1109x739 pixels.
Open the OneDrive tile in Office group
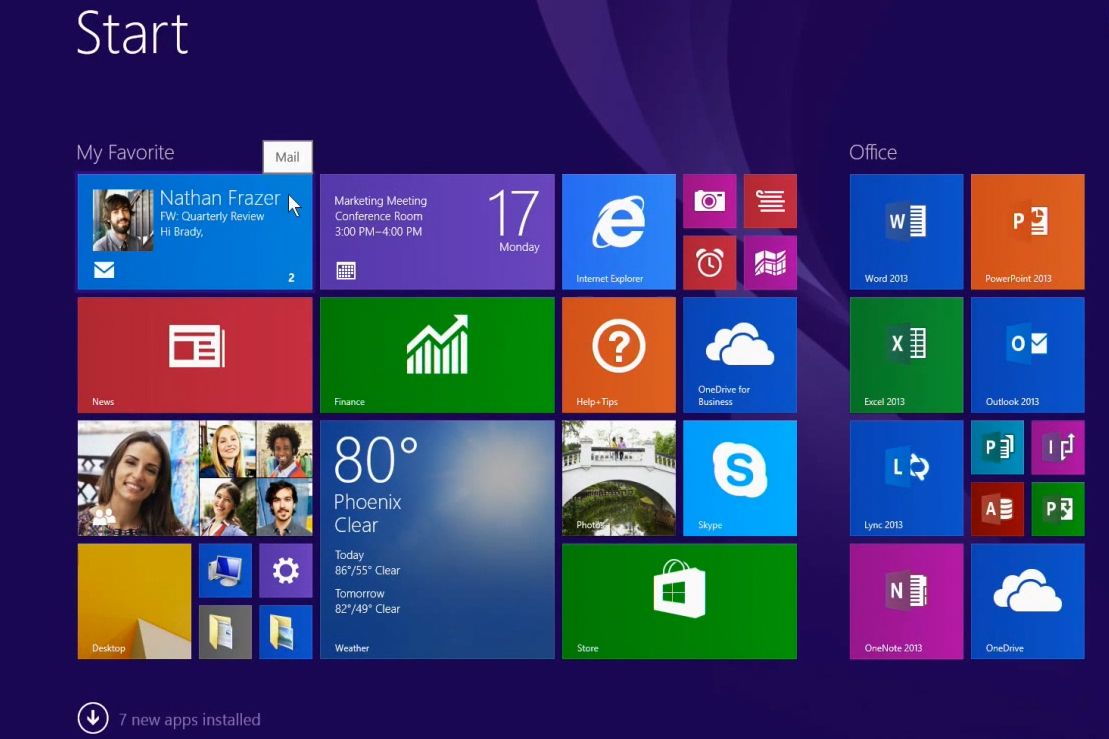point(1028,601)
